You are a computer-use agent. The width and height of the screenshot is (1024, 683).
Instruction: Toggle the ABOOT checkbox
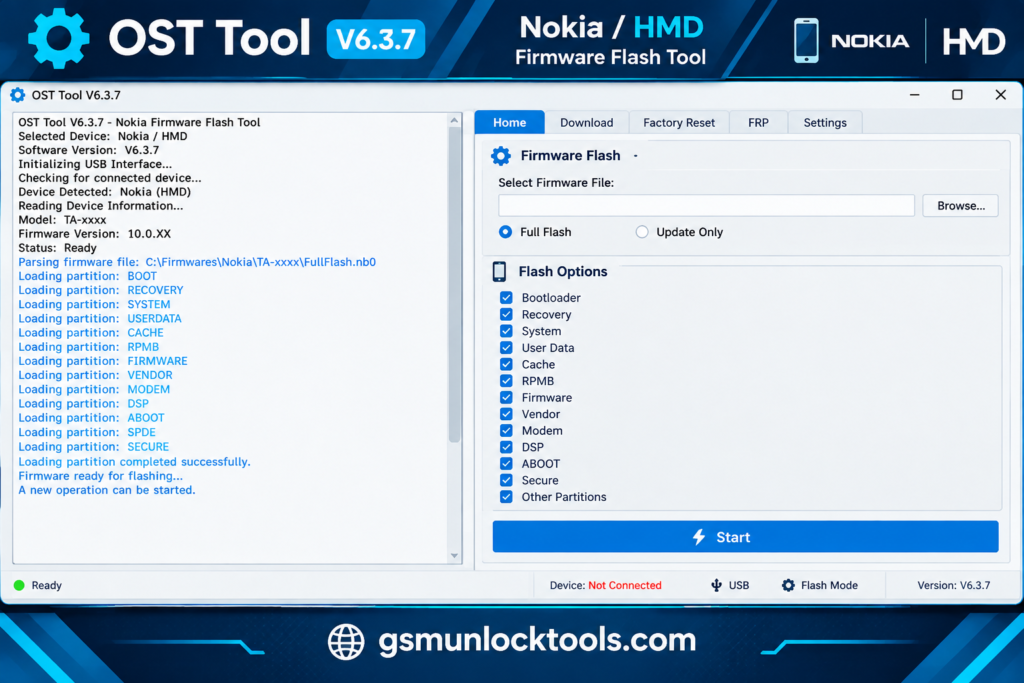(506, 464)
